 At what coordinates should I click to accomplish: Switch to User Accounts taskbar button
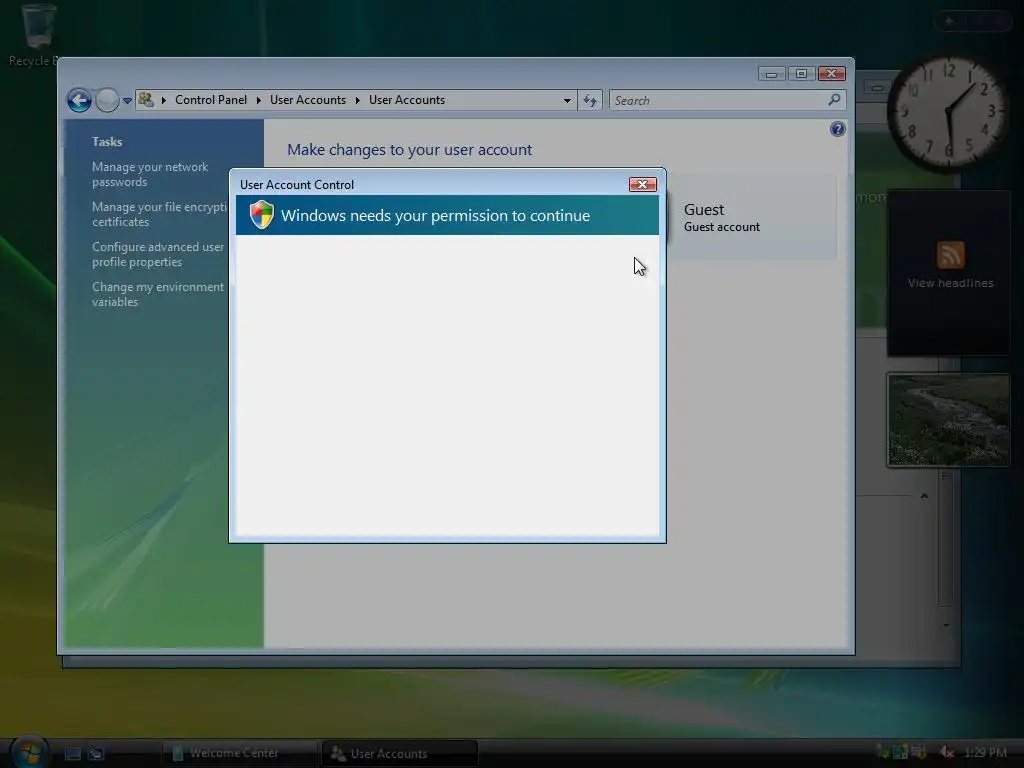(400, 753)
